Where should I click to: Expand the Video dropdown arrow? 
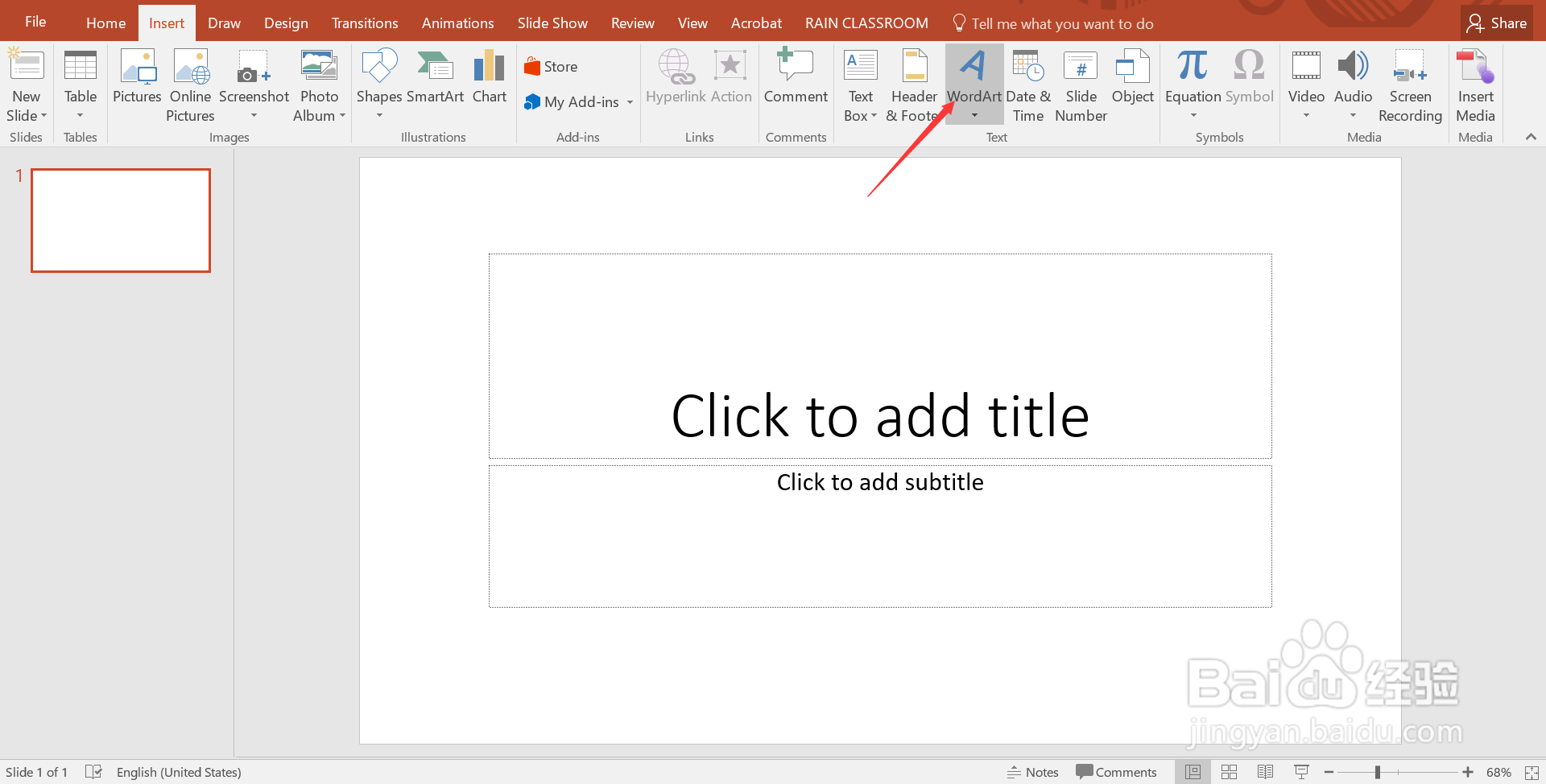click(x=1306, y=116)
